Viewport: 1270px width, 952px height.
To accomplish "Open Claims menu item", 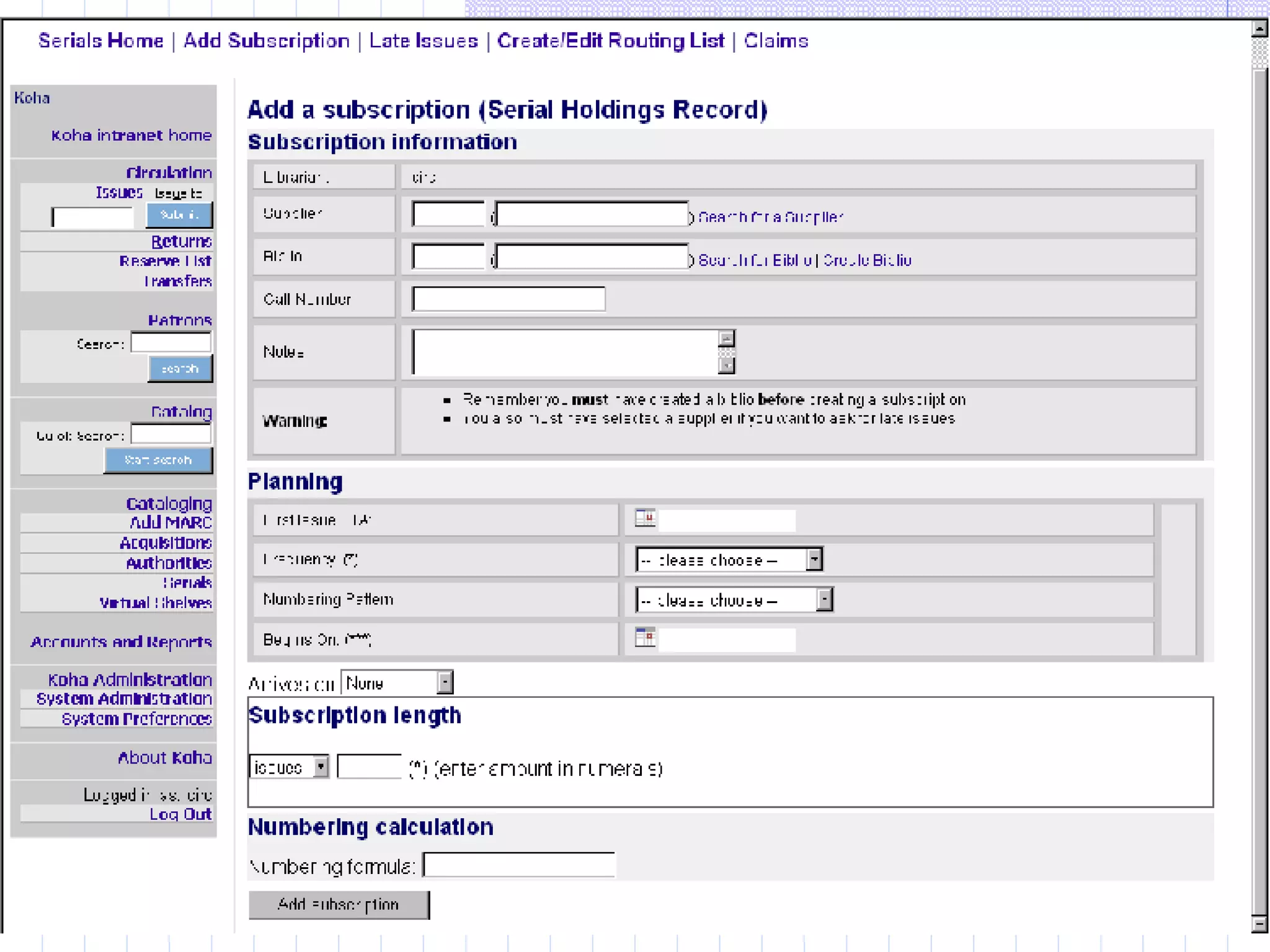I will [776, 41].
